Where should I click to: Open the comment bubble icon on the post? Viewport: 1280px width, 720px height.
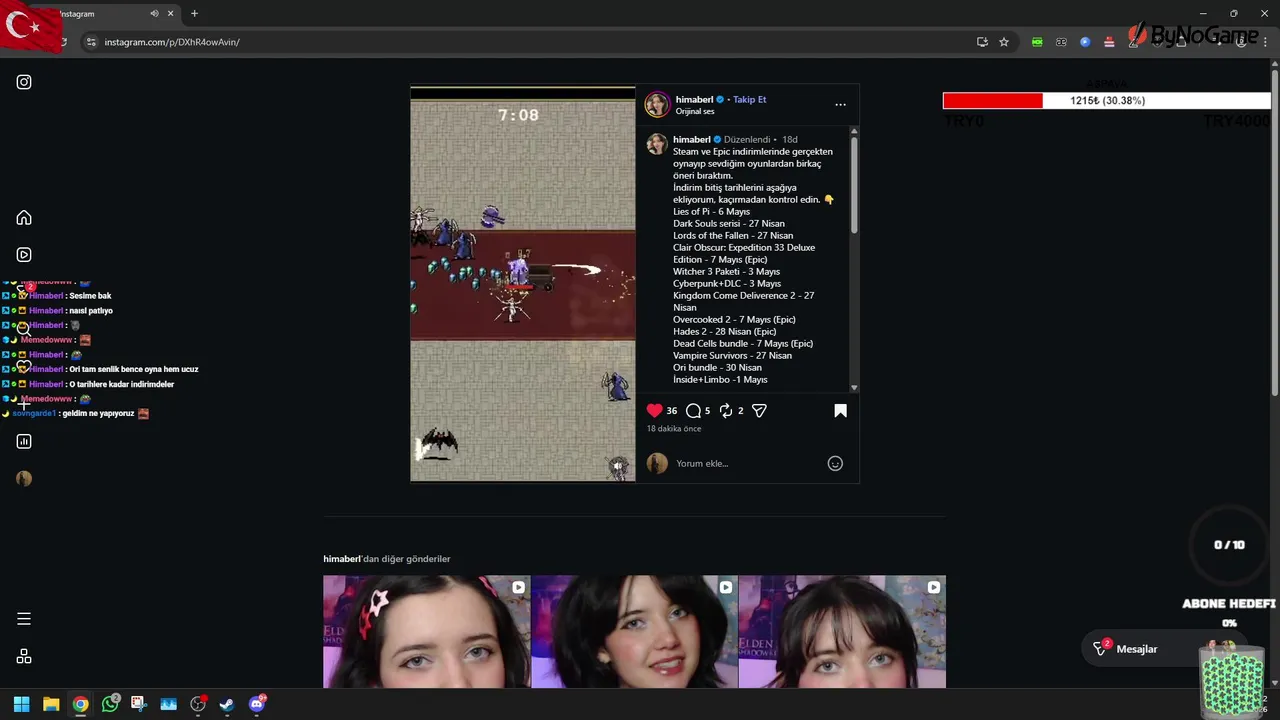693,410
